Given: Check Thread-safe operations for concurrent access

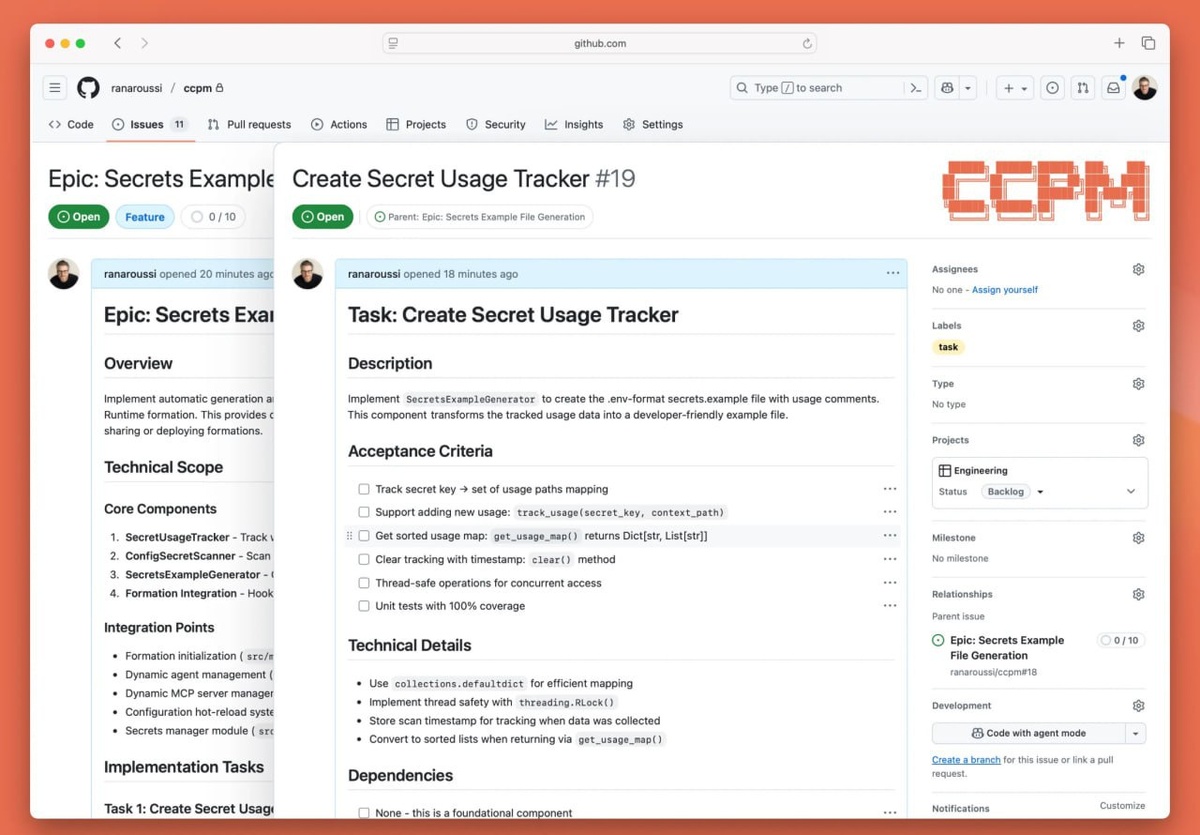Looking at the screenshot, I should click(364, 582).
